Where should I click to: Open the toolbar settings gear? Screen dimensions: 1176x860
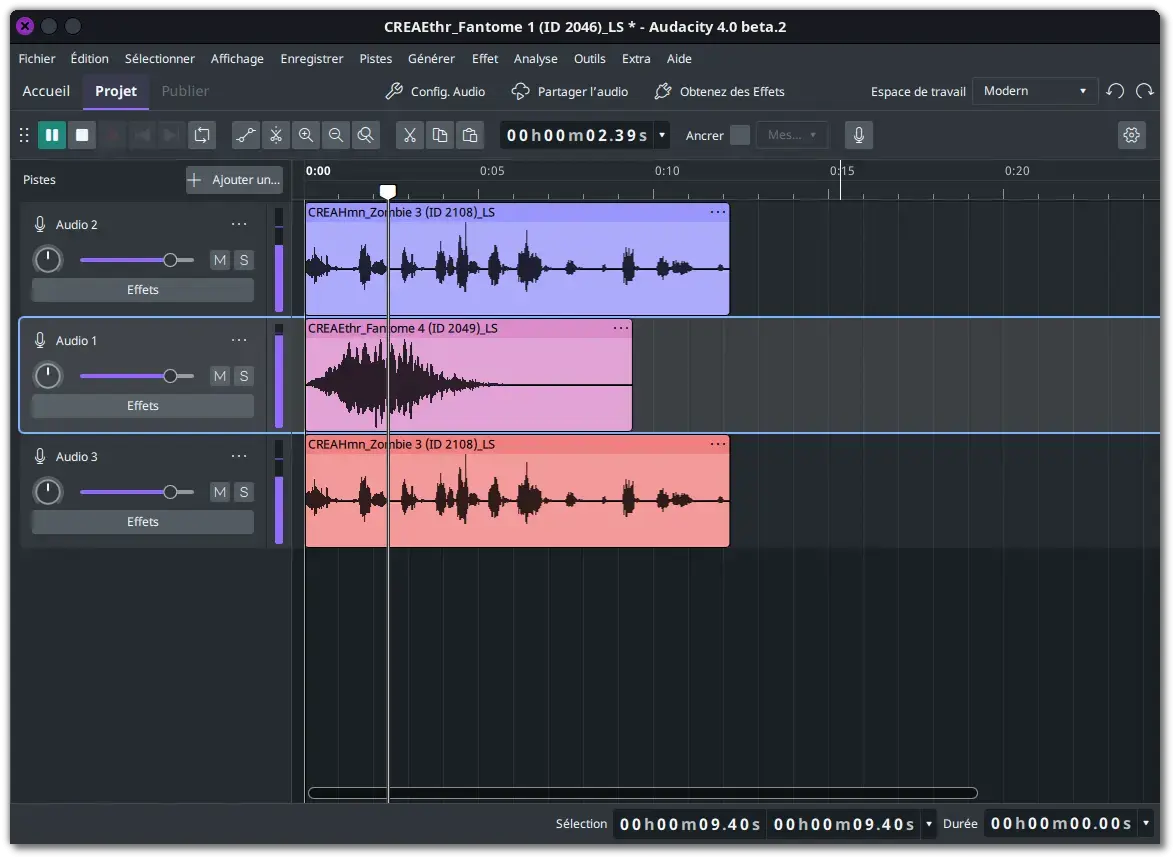(1132, 136)
